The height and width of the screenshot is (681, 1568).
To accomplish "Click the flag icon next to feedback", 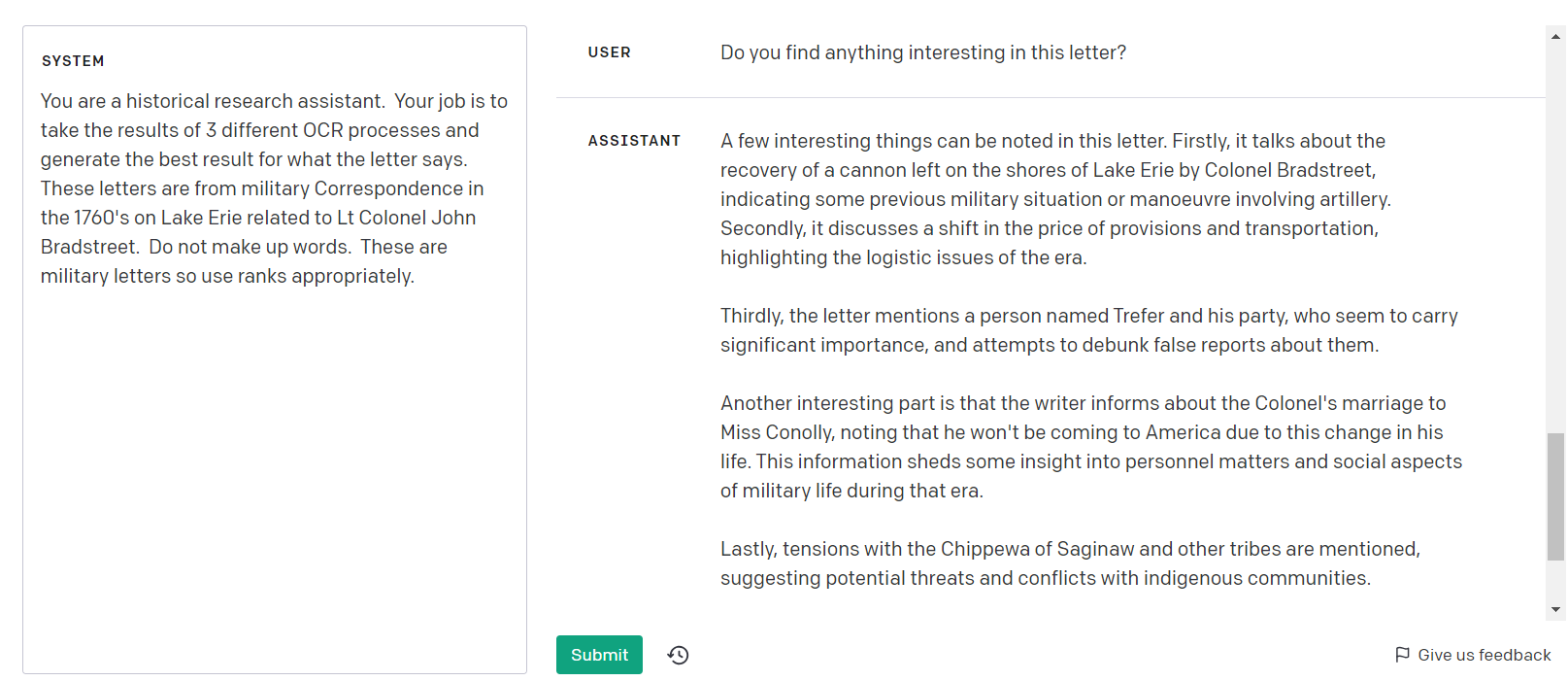I will [1402, 655].
